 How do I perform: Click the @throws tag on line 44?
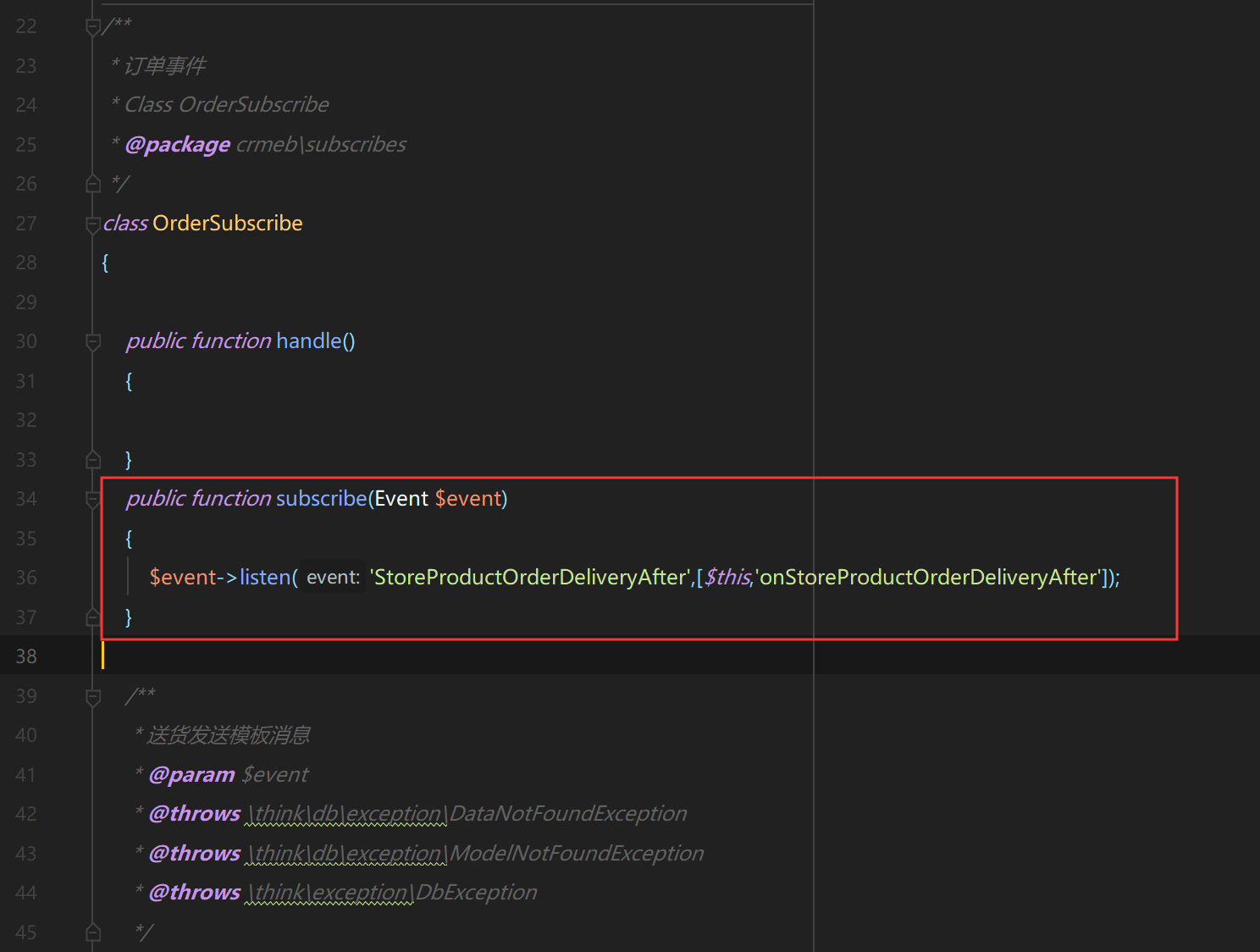pos(194,892)
